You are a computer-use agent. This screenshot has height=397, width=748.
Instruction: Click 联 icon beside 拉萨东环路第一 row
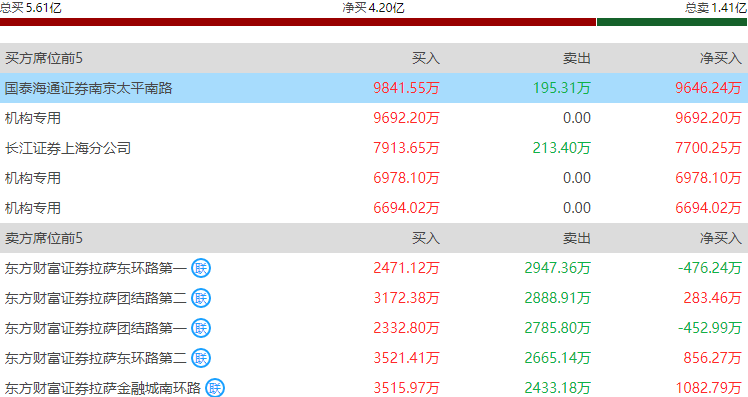click(x=201, y=268)
